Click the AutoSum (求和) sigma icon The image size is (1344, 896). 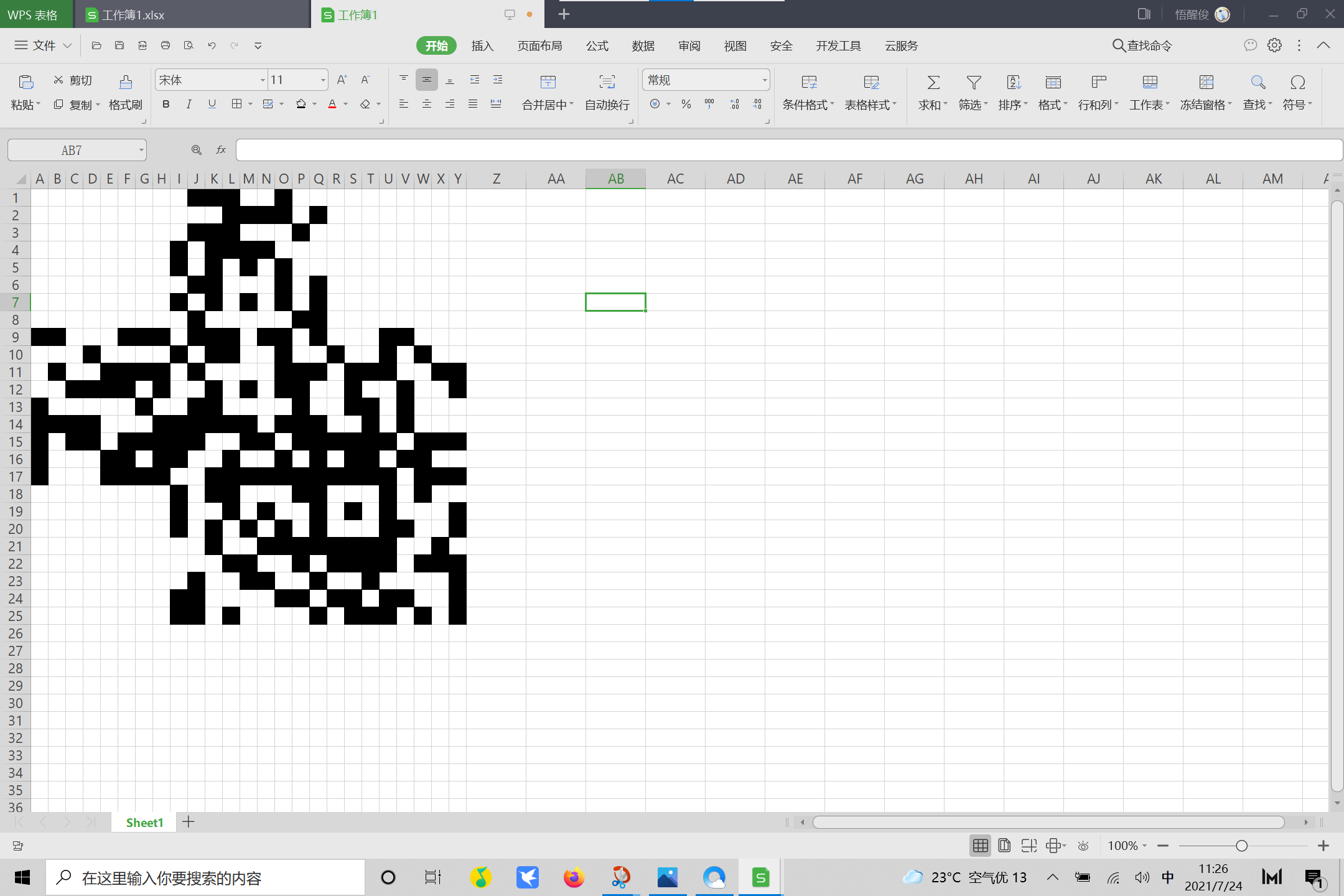[x=933, y=82]
